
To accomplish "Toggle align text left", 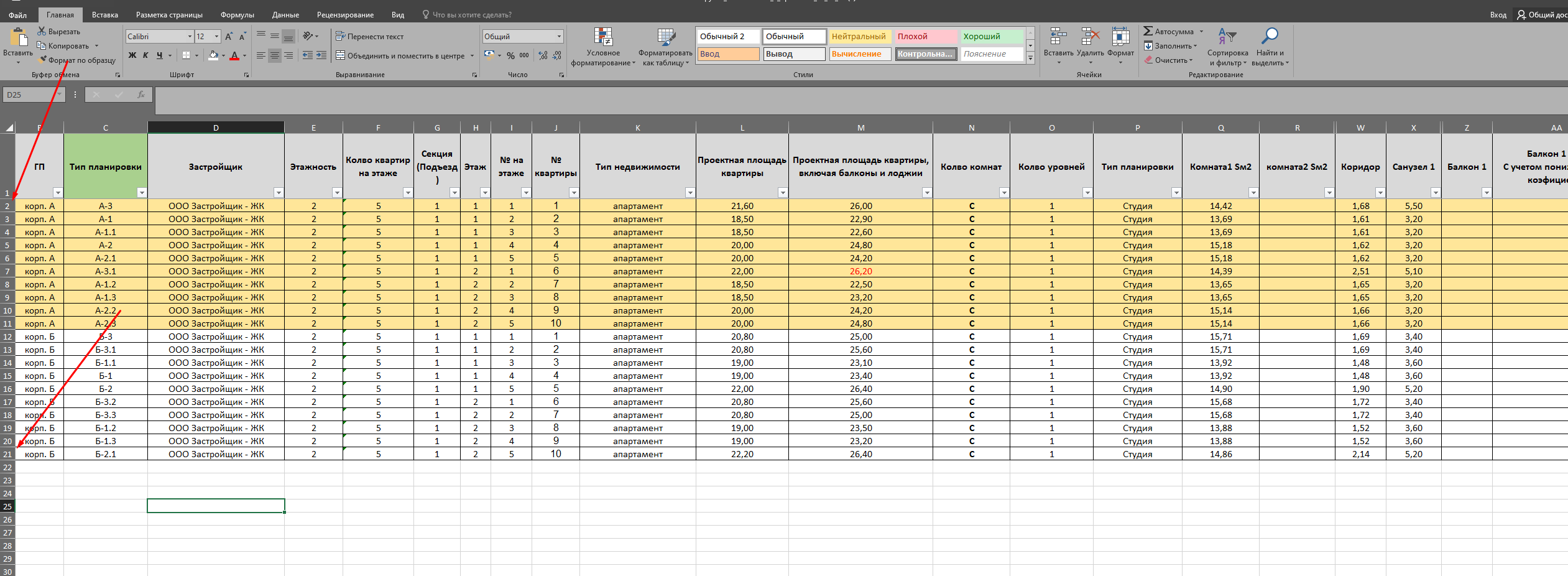I will click(261, 55).
